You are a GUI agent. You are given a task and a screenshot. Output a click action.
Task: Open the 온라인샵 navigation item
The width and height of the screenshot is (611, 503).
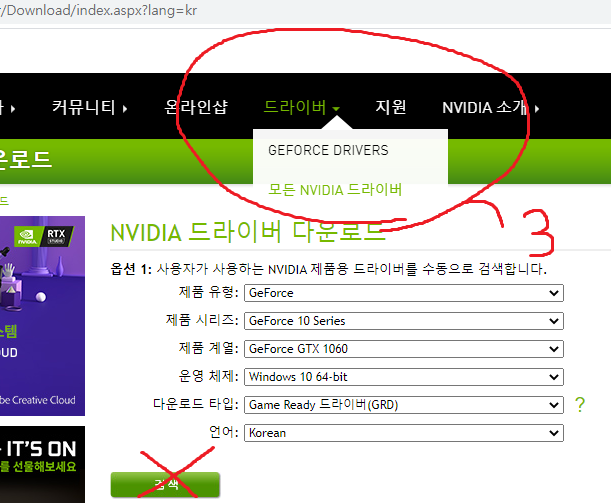point(196,107)
